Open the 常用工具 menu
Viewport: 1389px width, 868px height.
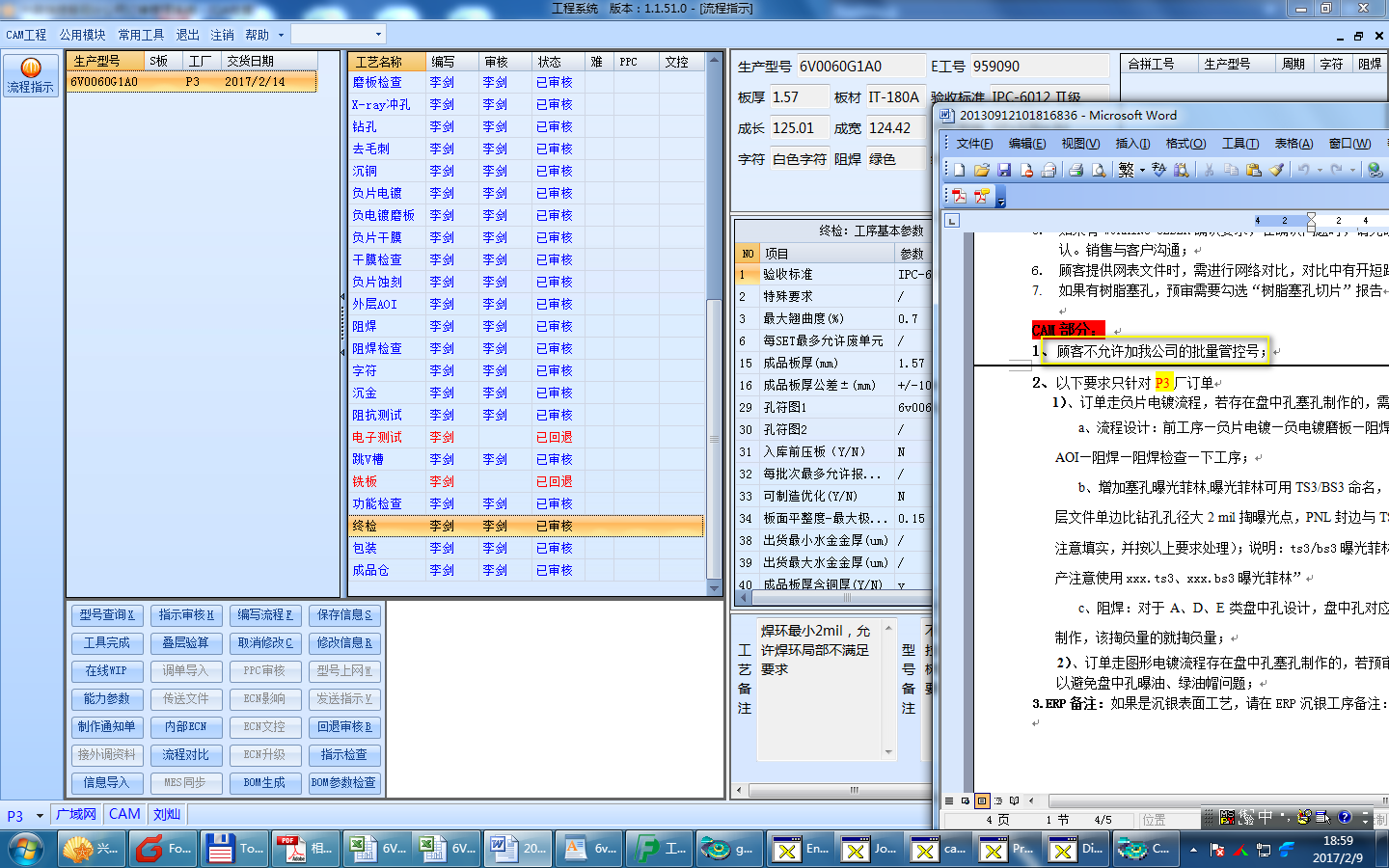click(141, 35)
